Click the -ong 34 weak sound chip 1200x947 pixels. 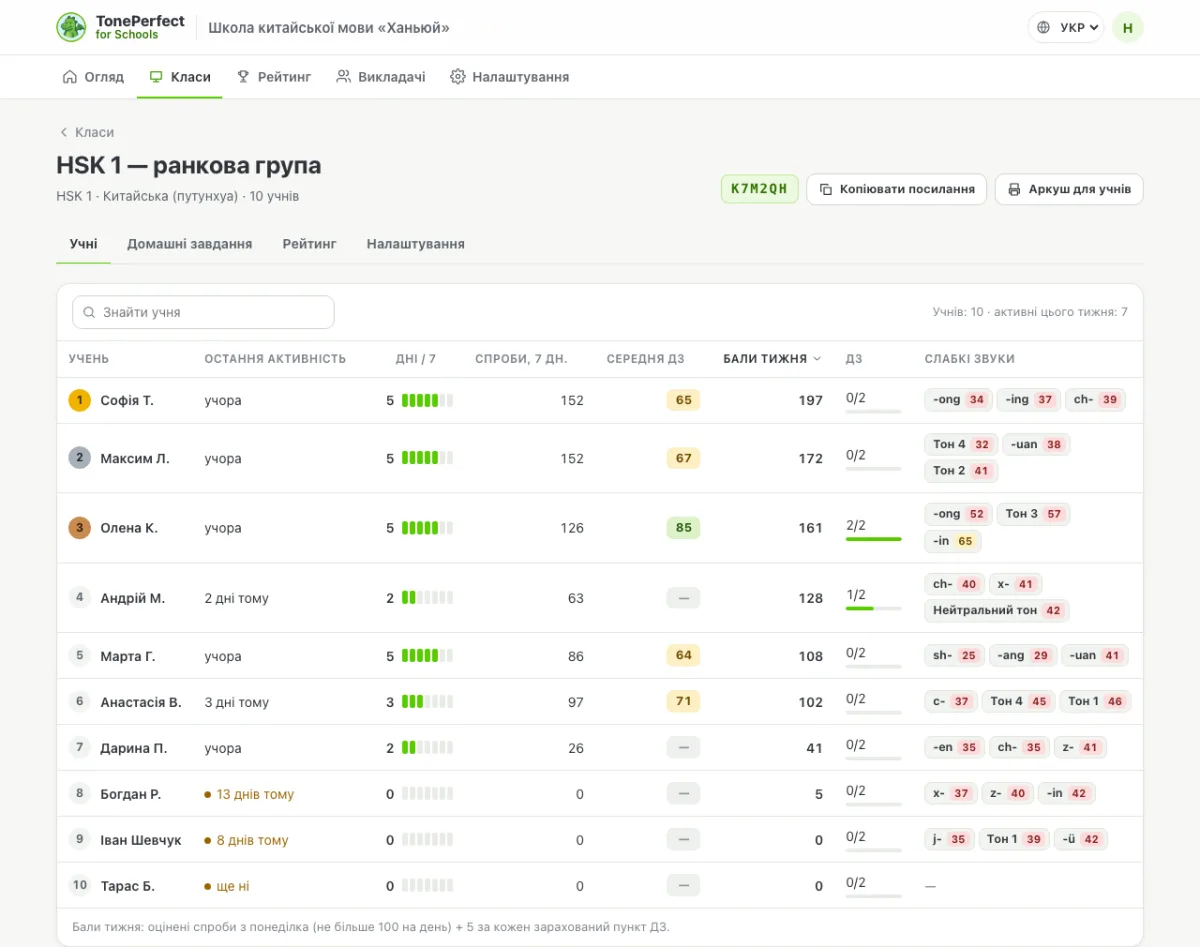958,400
